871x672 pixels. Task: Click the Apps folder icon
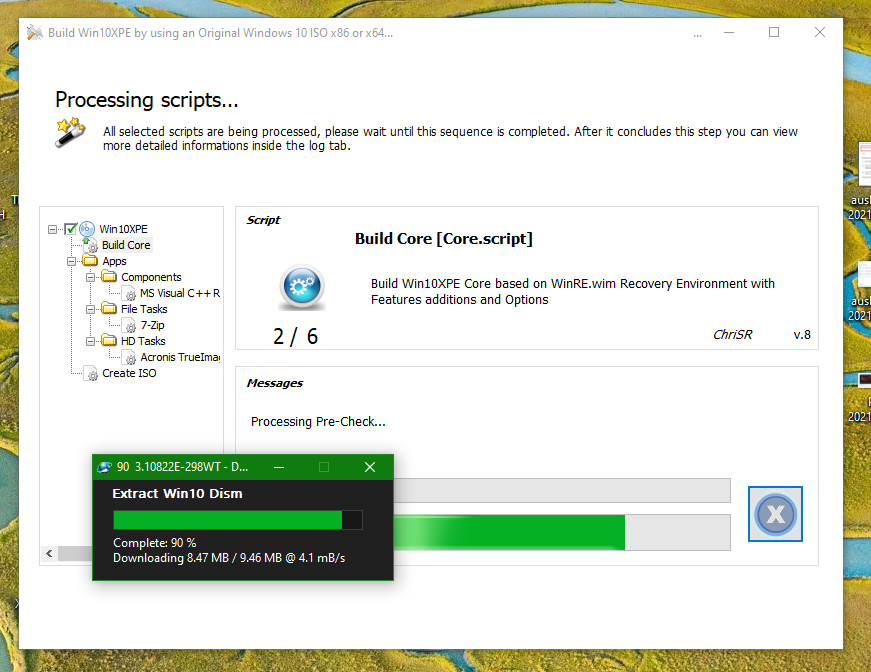click(91, 260)
